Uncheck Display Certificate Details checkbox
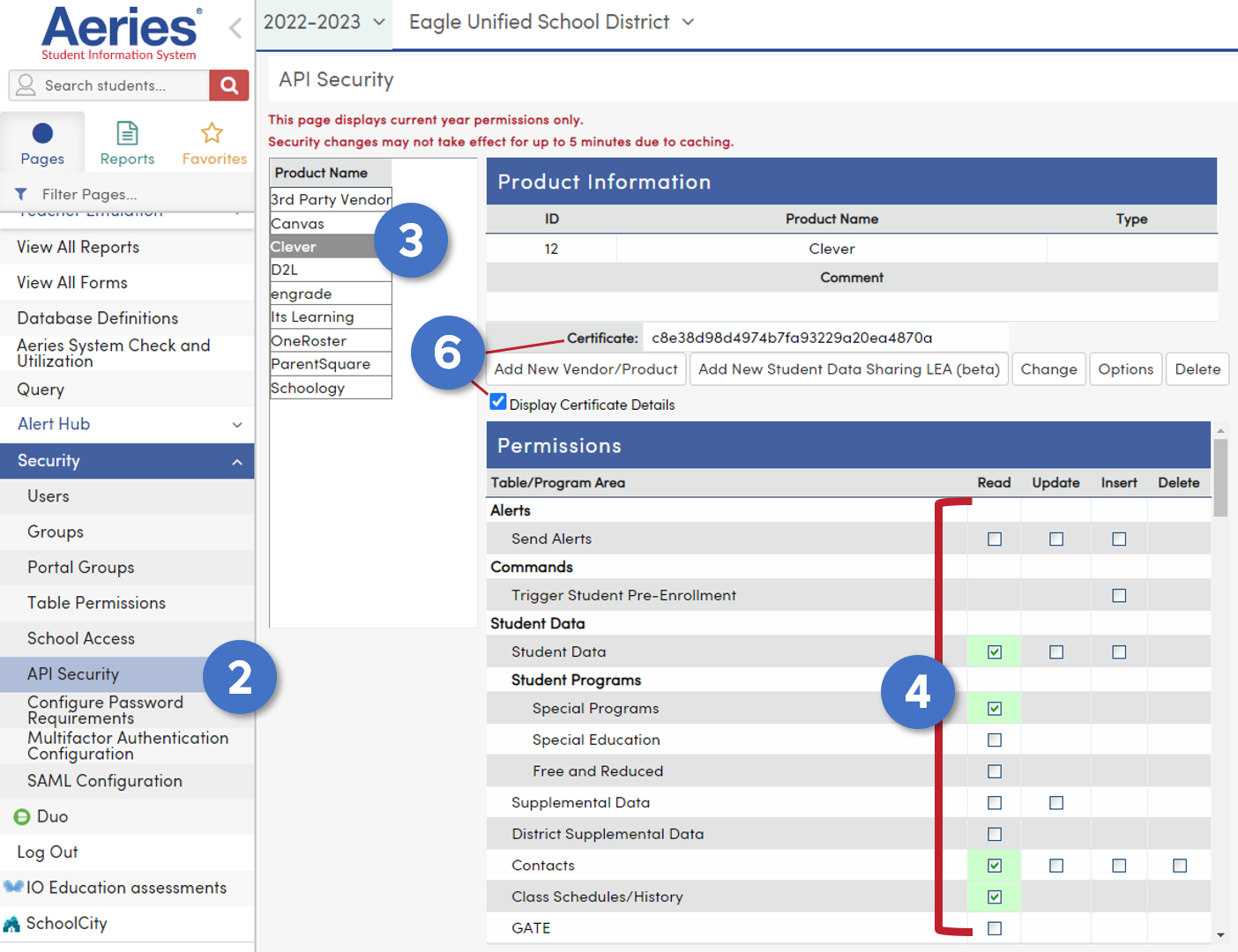The width and height of the screenshot is (1238, 952). click(498, 402)
